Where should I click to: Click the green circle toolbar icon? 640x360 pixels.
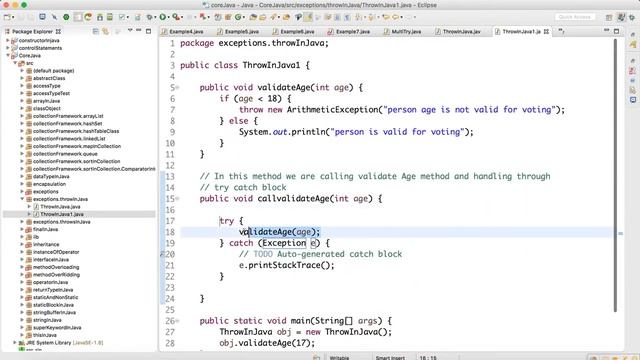pos(66,17)
